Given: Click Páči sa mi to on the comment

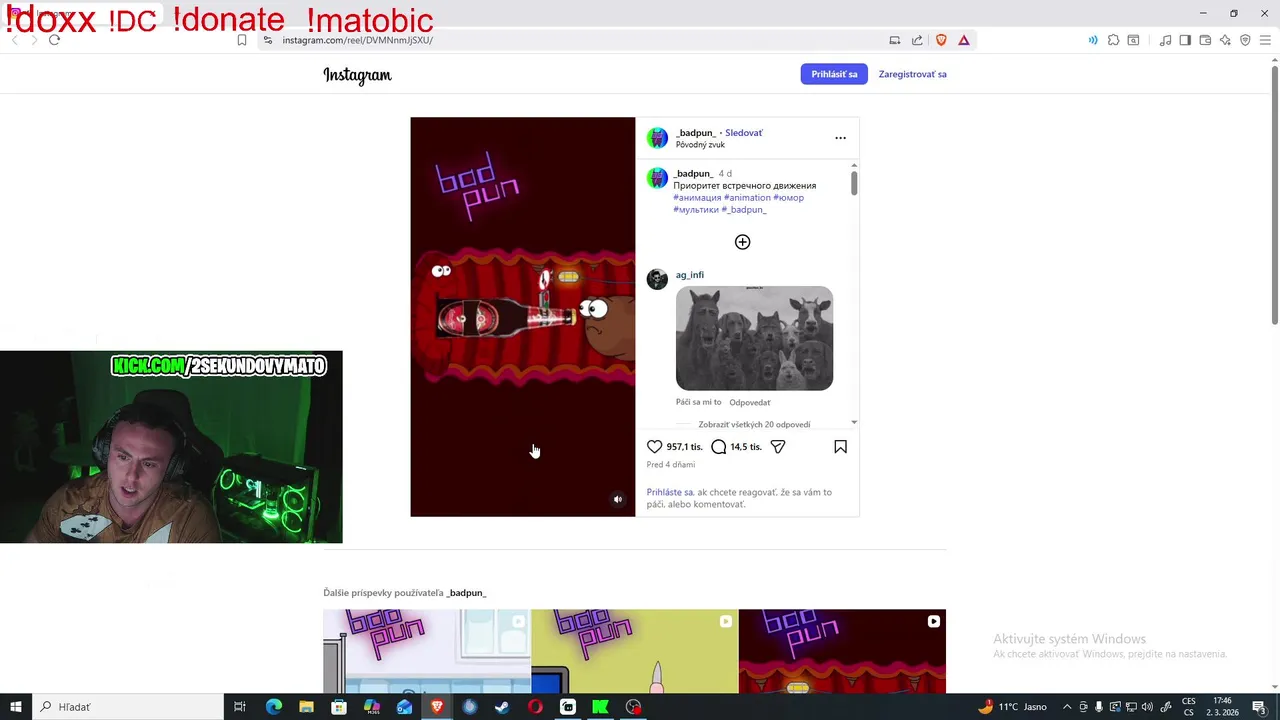Looking at the screenshot, I should (698, 402).
